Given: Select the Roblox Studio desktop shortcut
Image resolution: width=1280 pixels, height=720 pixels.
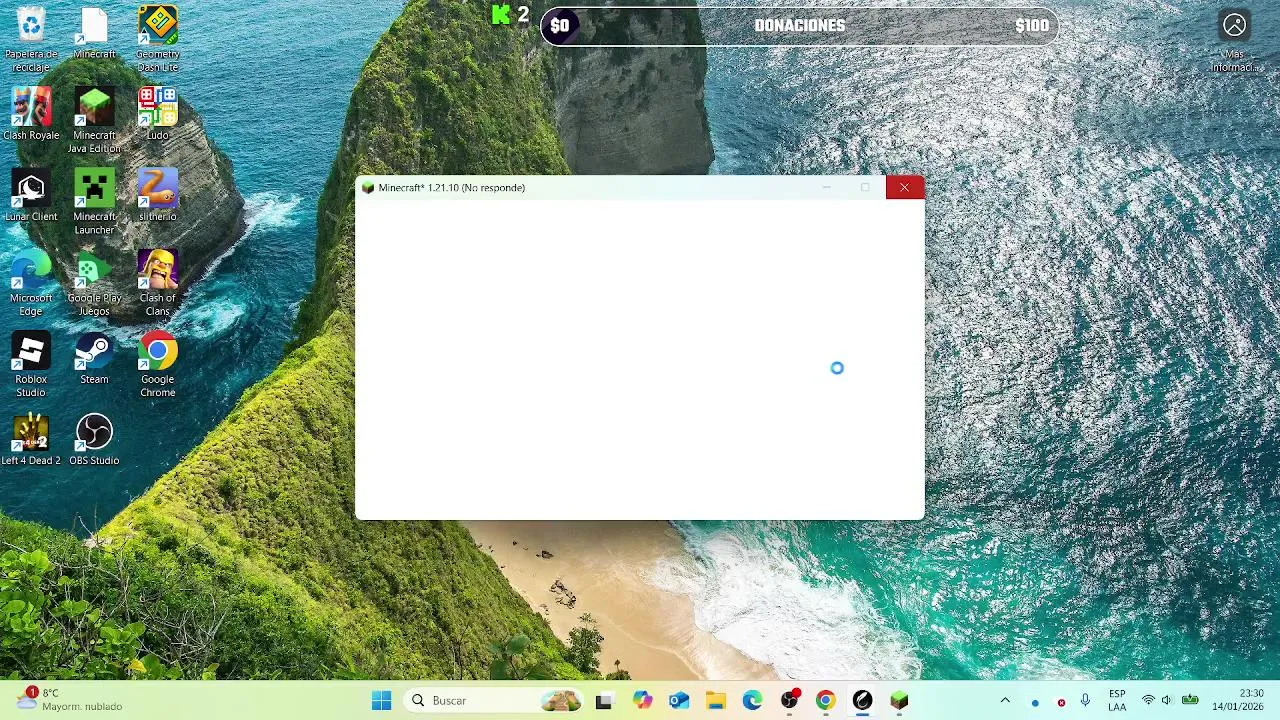Looking at the screenshot, I should pos(31,365).
